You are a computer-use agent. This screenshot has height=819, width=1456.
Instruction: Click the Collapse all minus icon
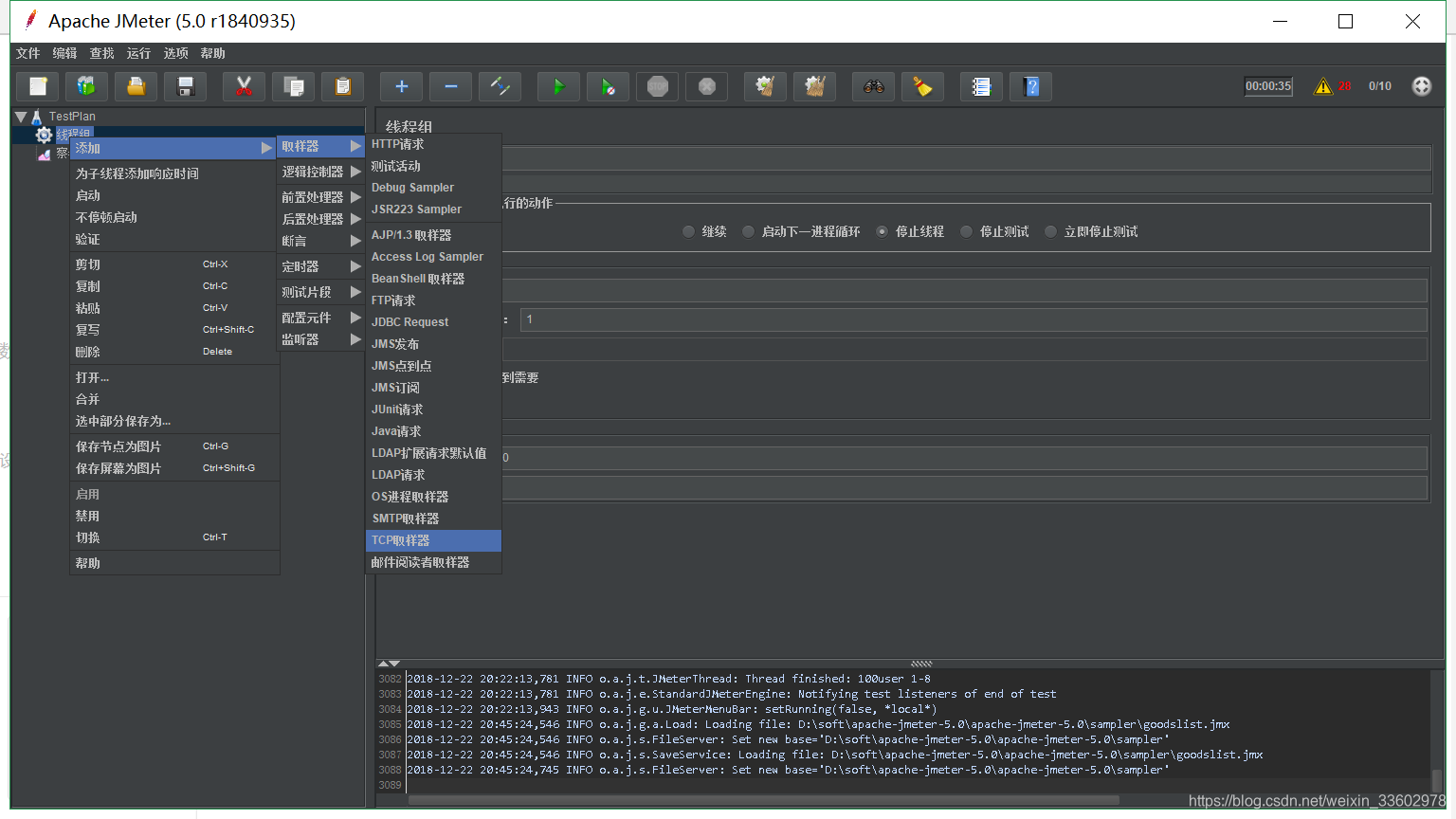point(451,86)
